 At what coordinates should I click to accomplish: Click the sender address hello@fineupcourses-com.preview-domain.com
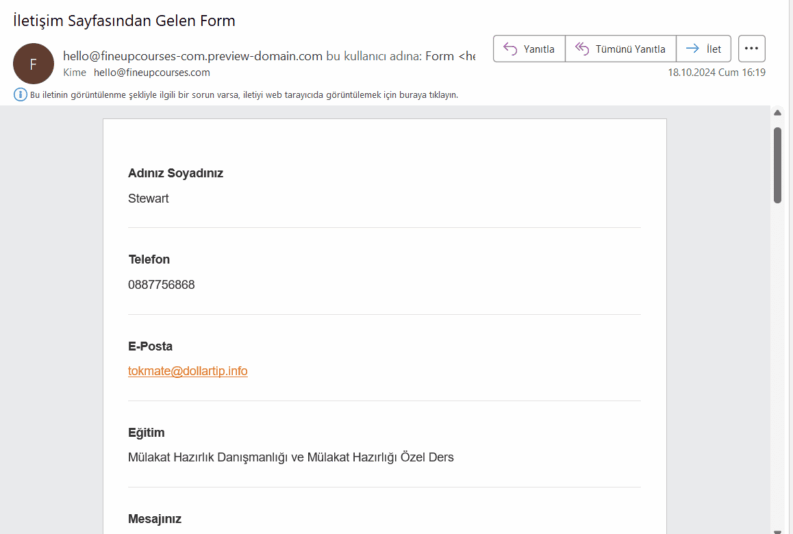point(192,56)
